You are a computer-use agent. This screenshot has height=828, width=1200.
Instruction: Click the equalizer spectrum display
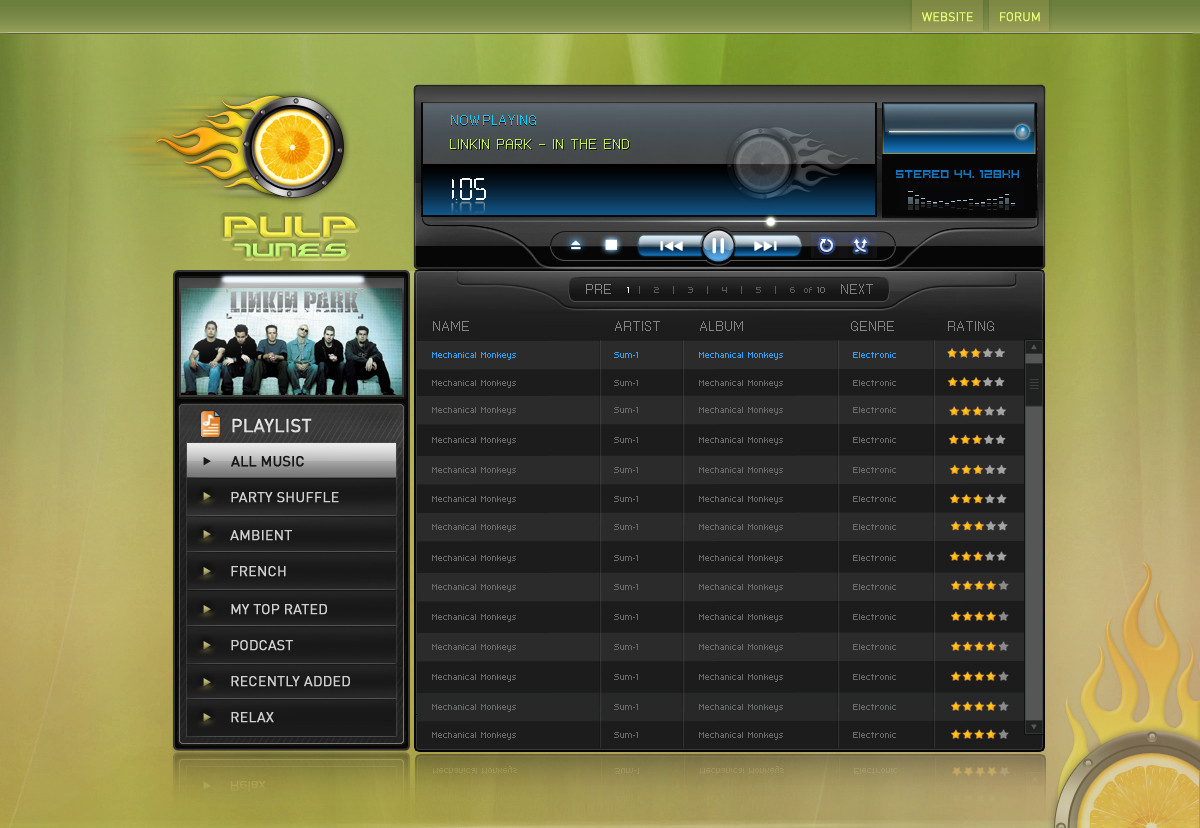point(960,201)
